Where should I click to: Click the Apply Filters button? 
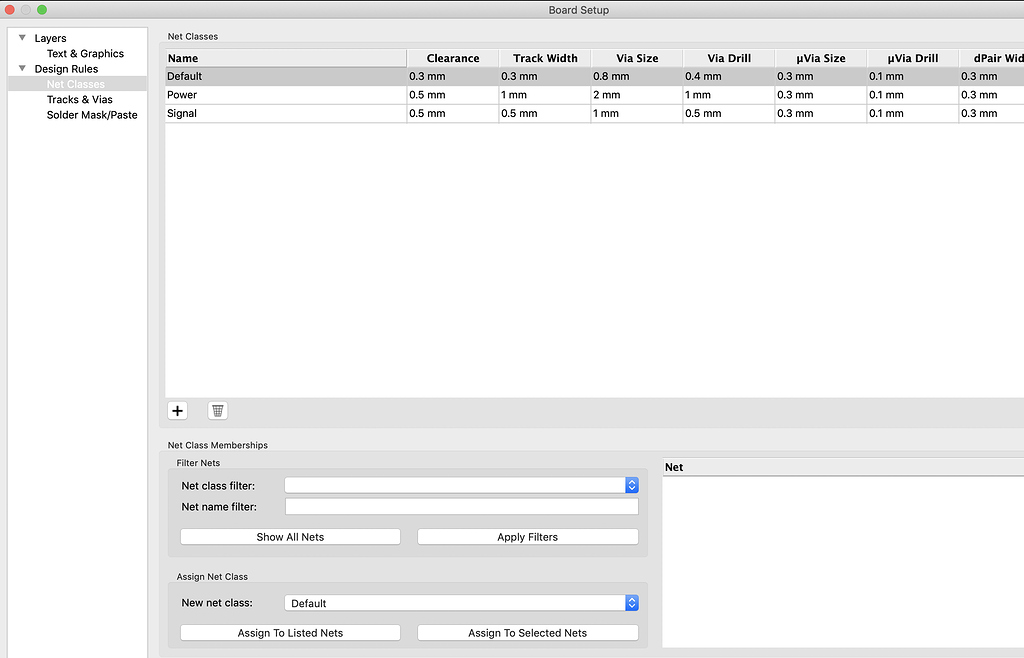coord(527,537)
